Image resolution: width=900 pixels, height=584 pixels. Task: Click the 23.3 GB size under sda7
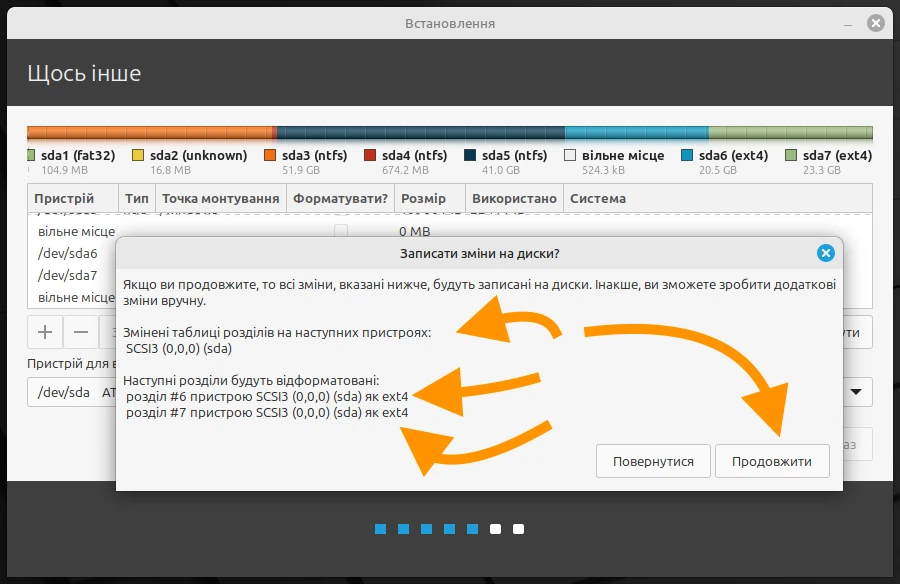821,171
